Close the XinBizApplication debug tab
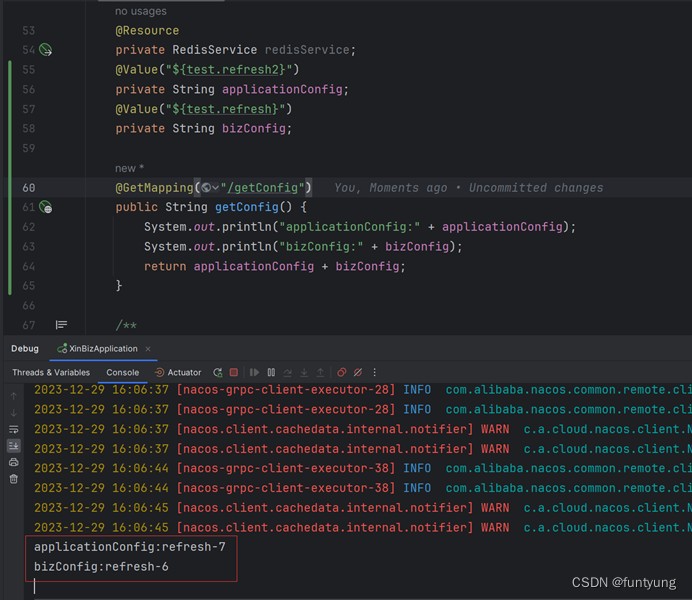 click(x=148, y=349)
